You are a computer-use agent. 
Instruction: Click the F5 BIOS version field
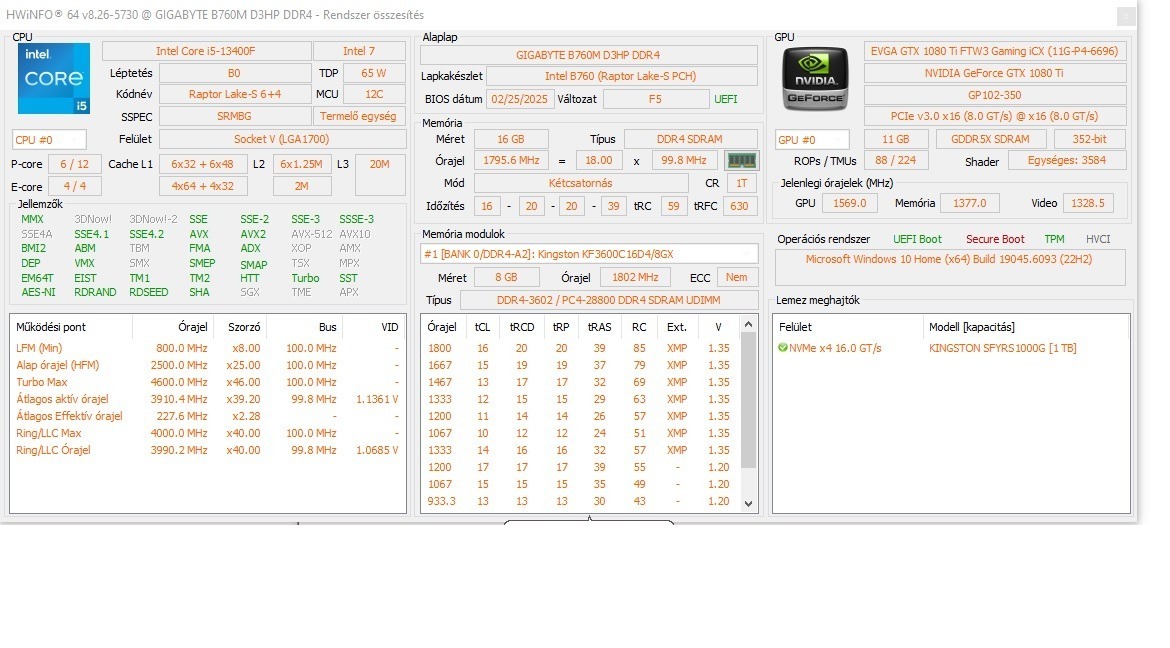[655, 99]
